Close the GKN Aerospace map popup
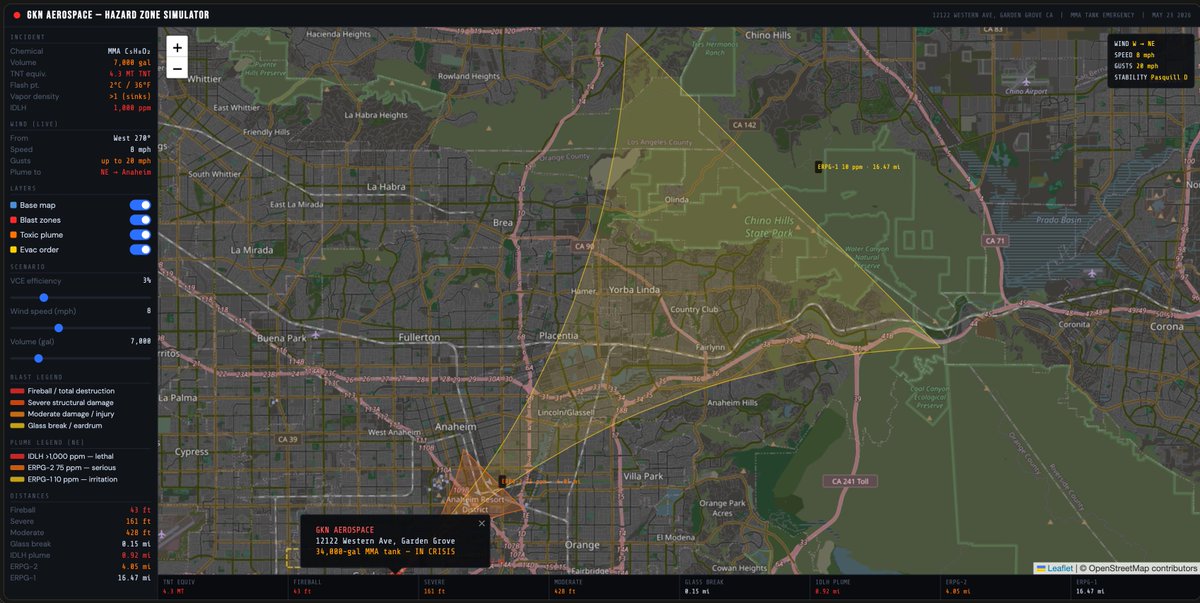This screenshot has width=1200, height=603. (x=481, y=523)
